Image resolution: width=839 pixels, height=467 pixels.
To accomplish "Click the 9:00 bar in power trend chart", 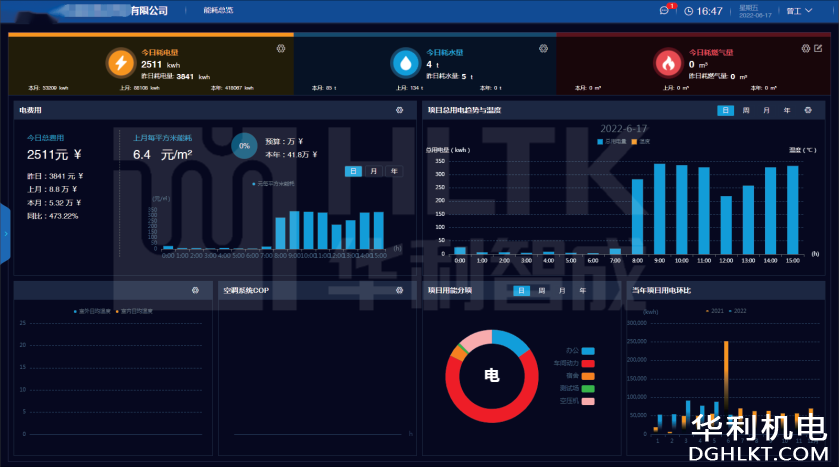I will (x=659, y=207).
